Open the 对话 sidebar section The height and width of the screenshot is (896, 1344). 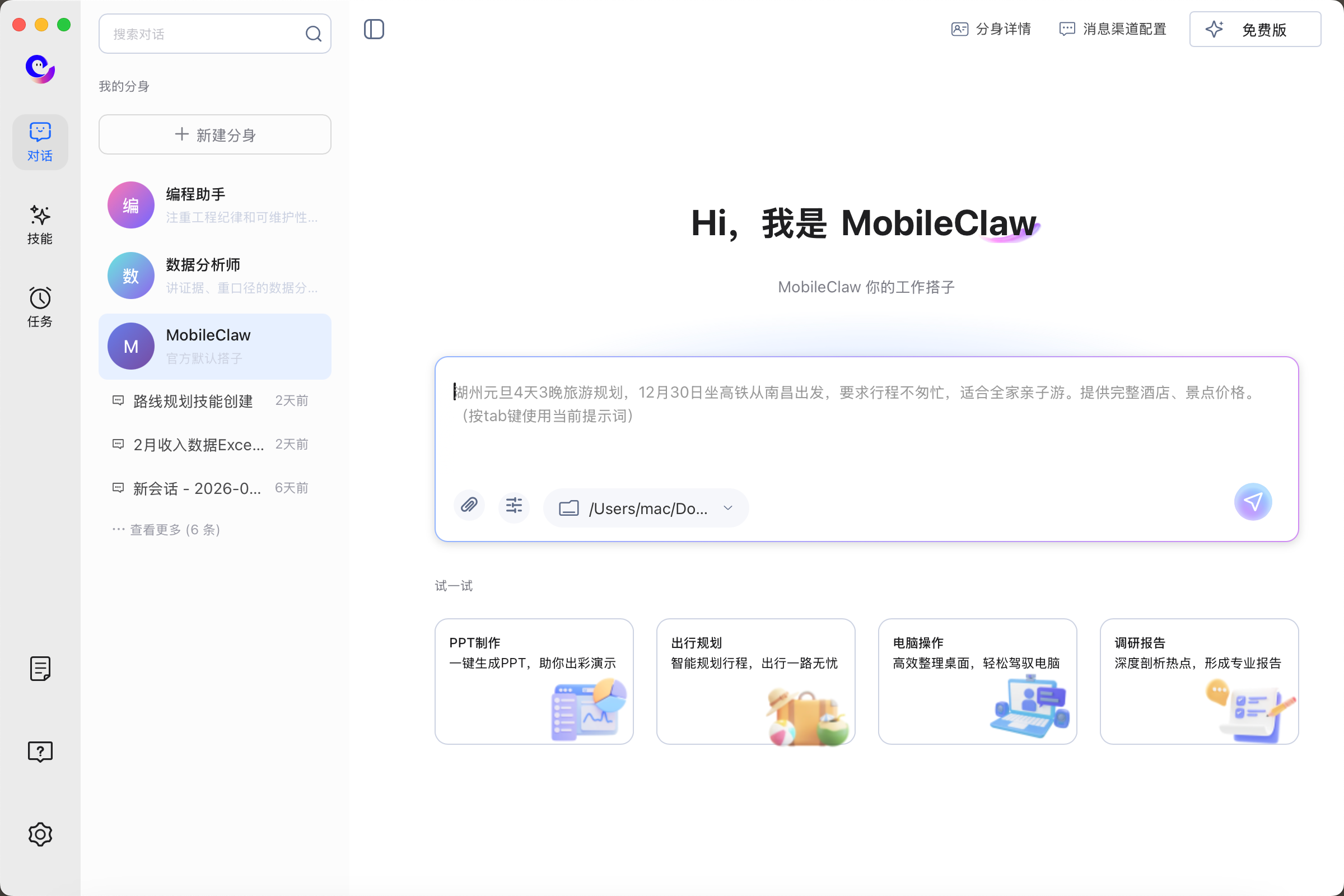click(x=40, y=142)
